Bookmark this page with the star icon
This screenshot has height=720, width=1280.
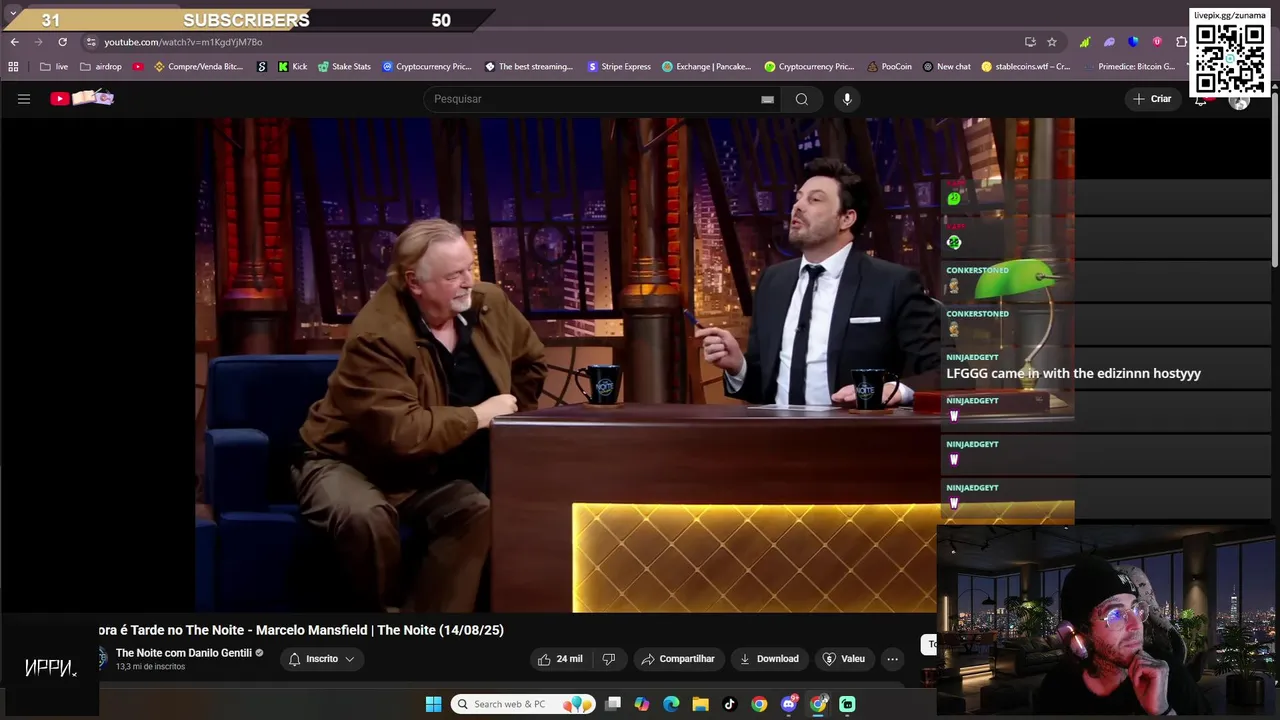(x=1052, y=42)
